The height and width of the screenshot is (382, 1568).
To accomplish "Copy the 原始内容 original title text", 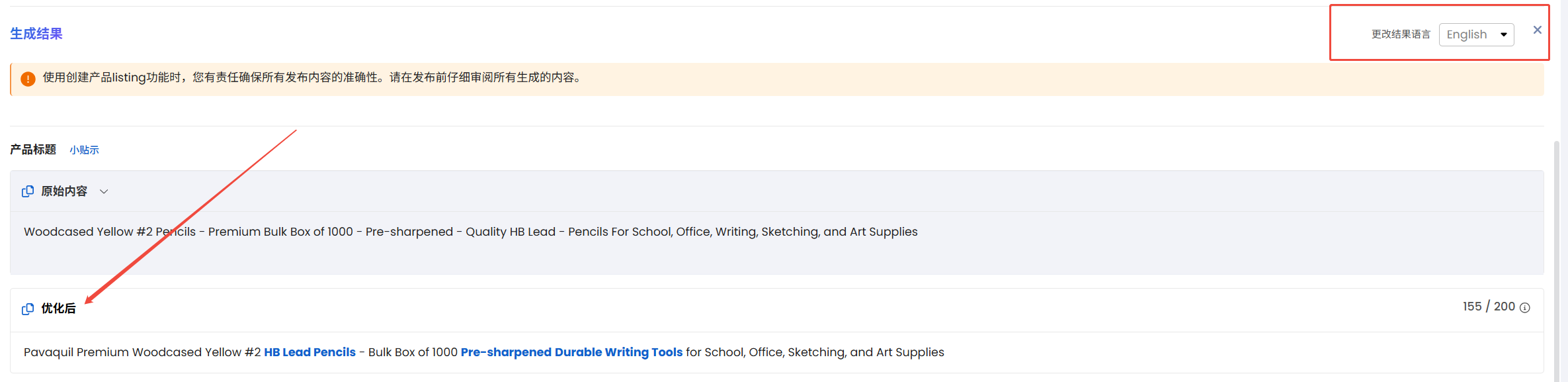I will pyautogui.click(x=28, y=191).
